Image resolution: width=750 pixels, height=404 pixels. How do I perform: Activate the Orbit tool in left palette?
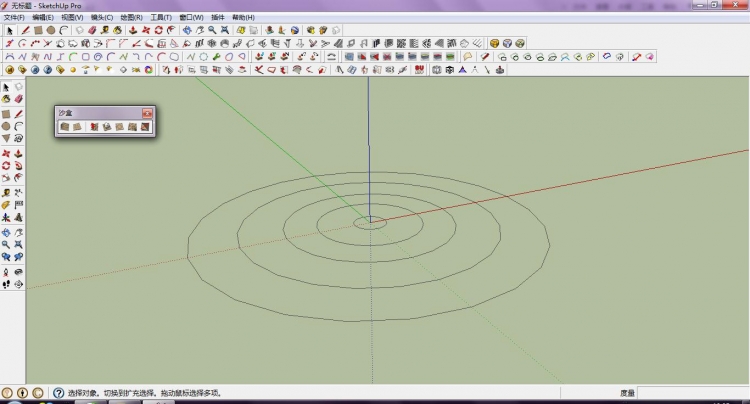6,232
